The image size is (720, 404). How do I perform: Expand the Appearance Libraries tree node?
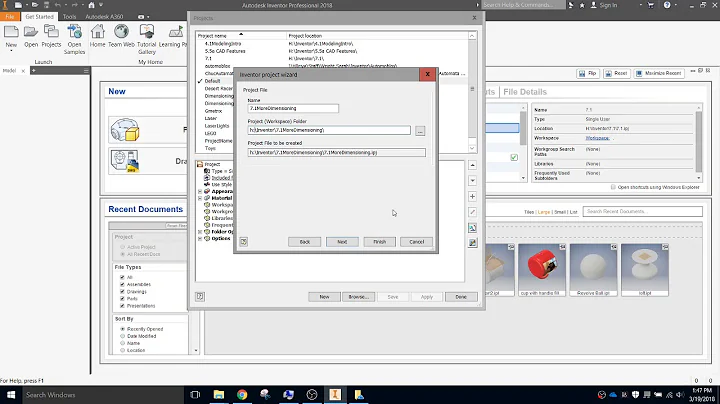click(x=200, y=191)
